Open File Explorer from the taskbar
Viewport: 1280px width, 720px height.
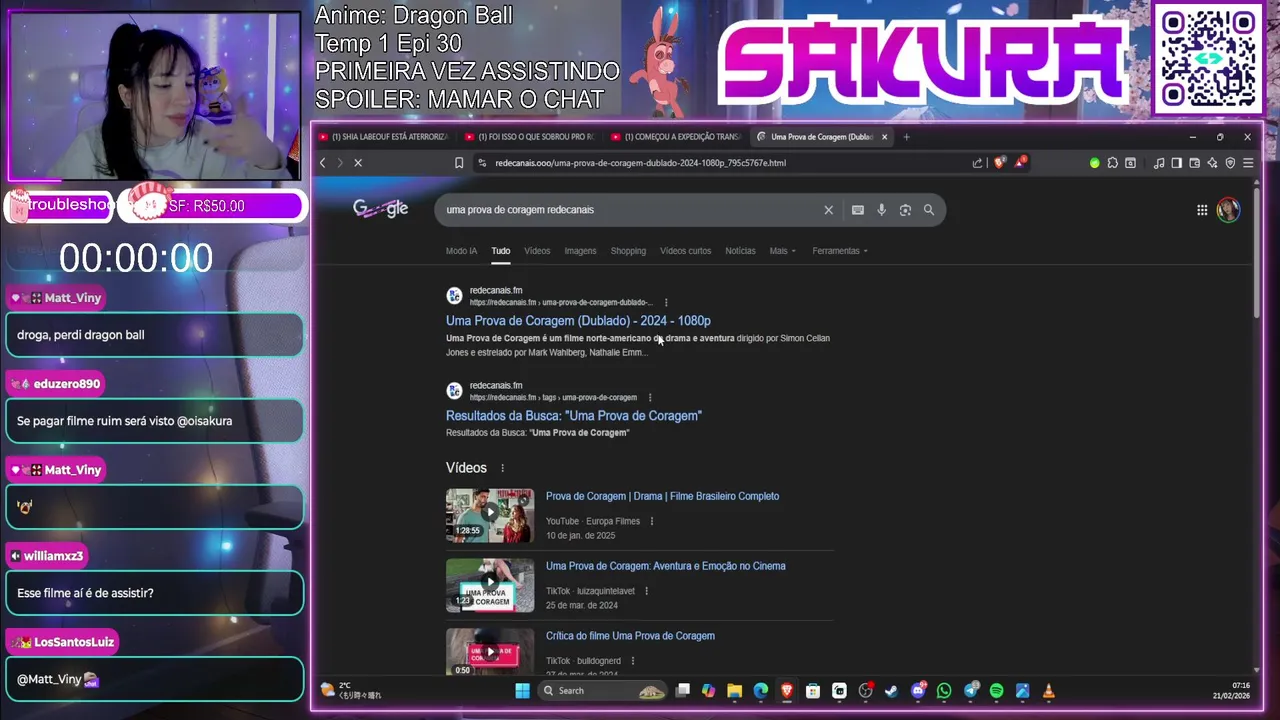734,691
